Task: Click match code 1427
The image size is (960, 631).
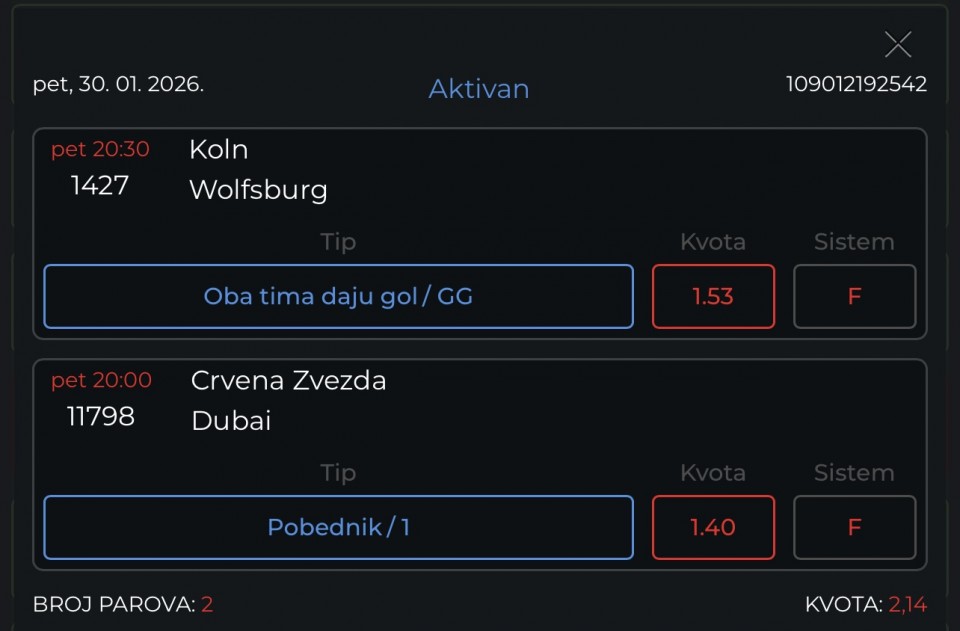Action: [100, 185]
